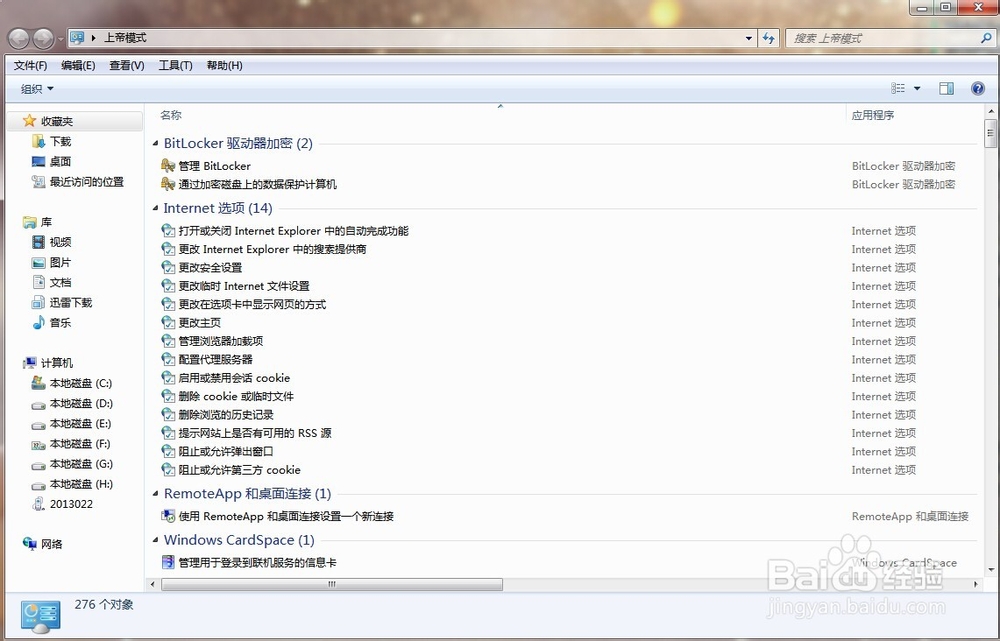Click the 视频 library icon
The height and width of the screenshot is (641, 1000).
tap(38, 242)
